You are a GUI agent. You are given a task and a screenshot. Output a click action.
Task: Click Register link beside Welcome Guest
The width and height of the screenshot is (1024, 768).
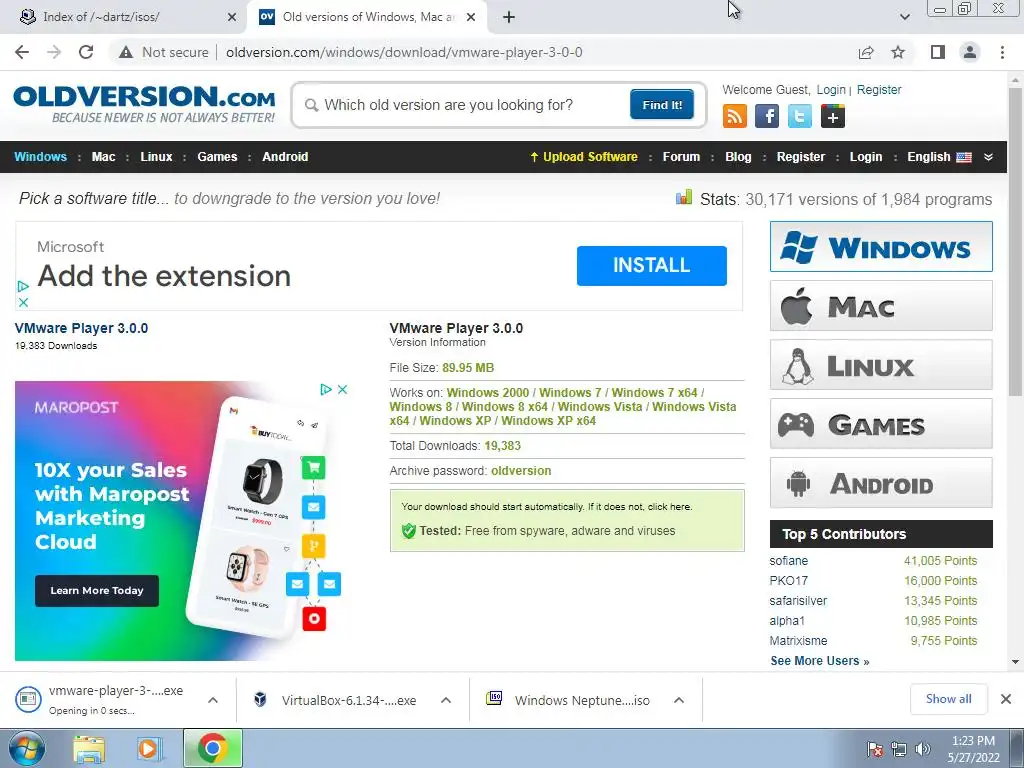(x=878, y=90)
